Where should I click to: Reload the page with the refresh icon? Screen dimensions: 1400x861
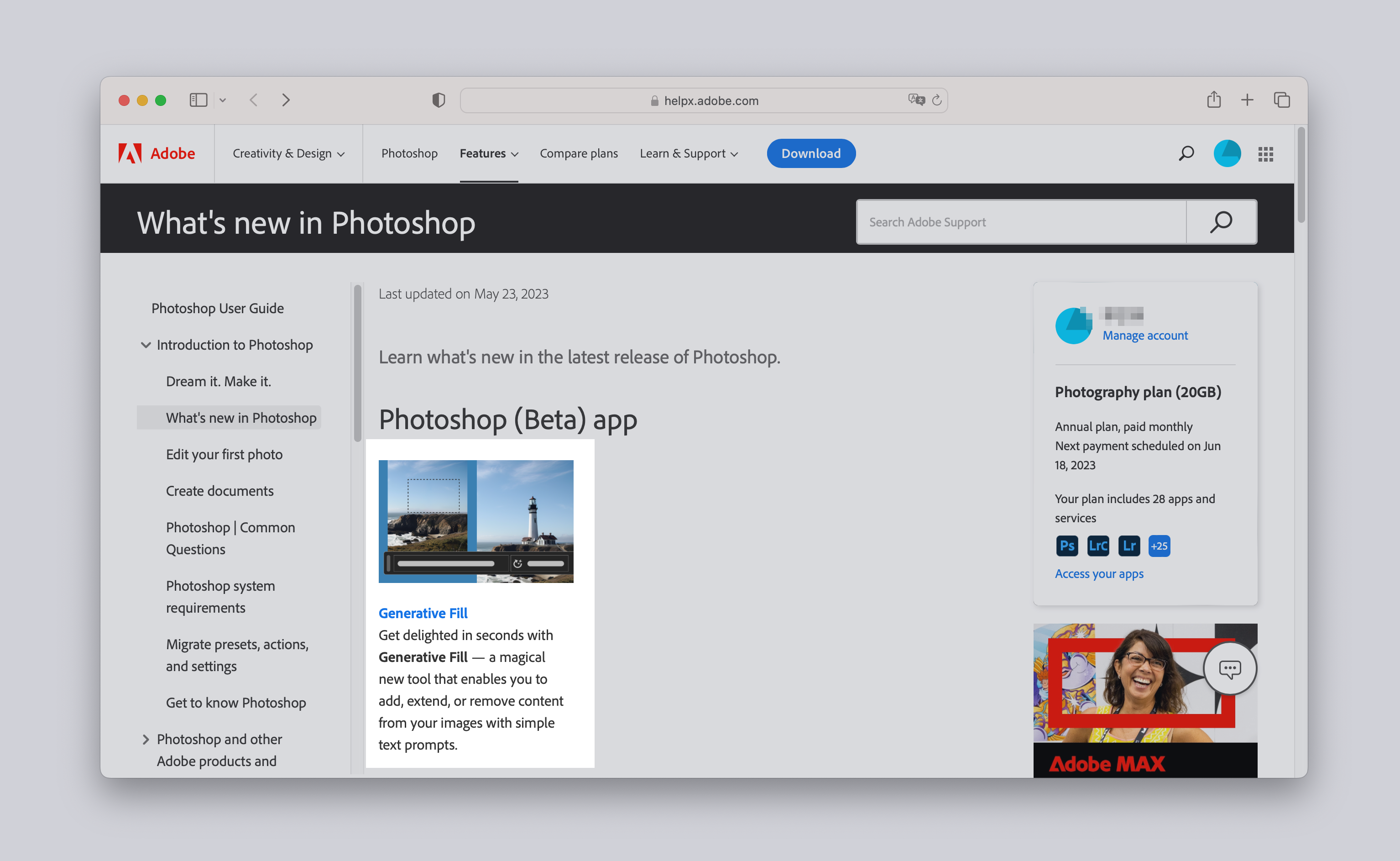tap(937, 100)
